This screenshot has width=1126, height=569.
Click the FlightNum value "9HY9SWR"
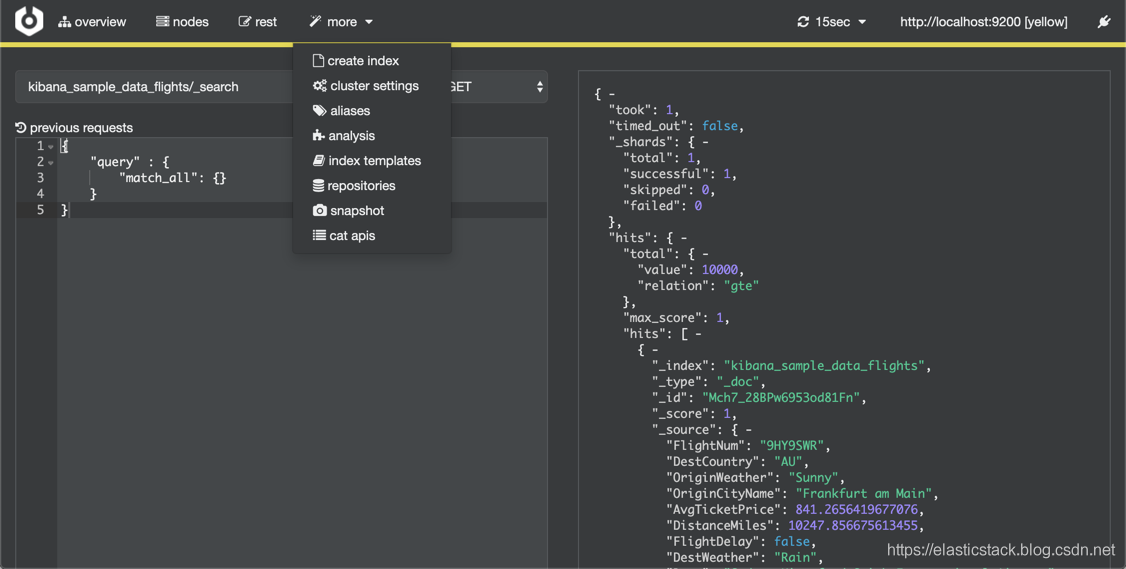(792, 445)
